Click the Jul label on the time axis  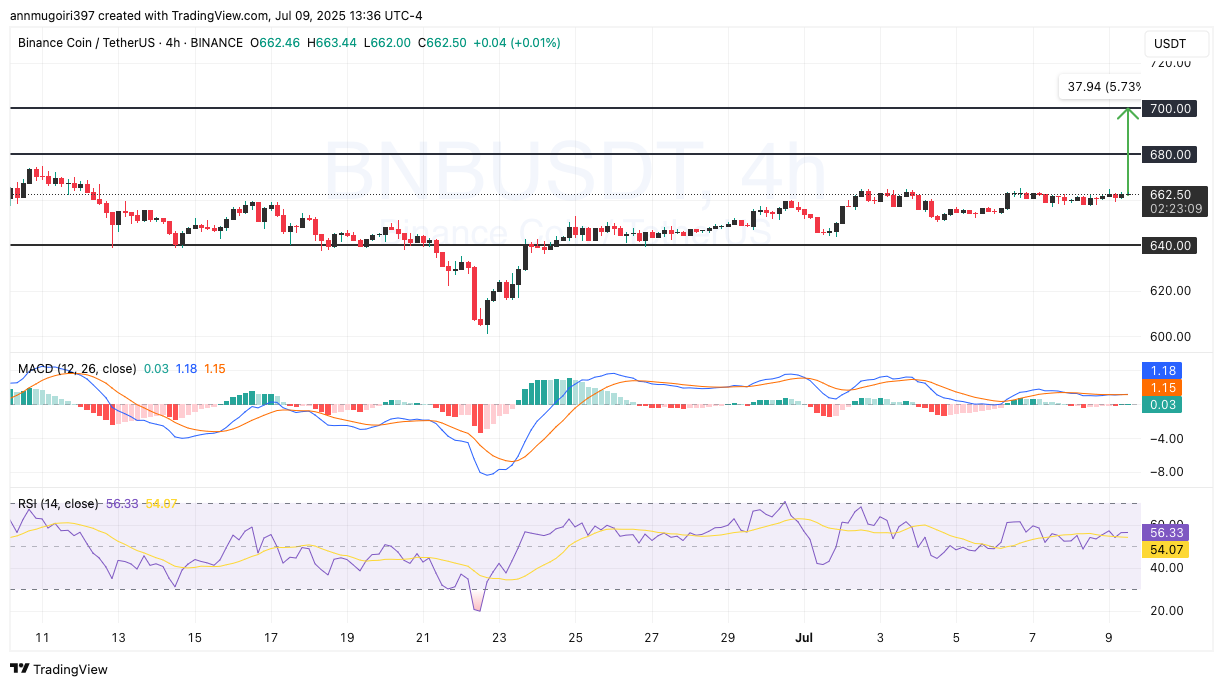[802, 637]
